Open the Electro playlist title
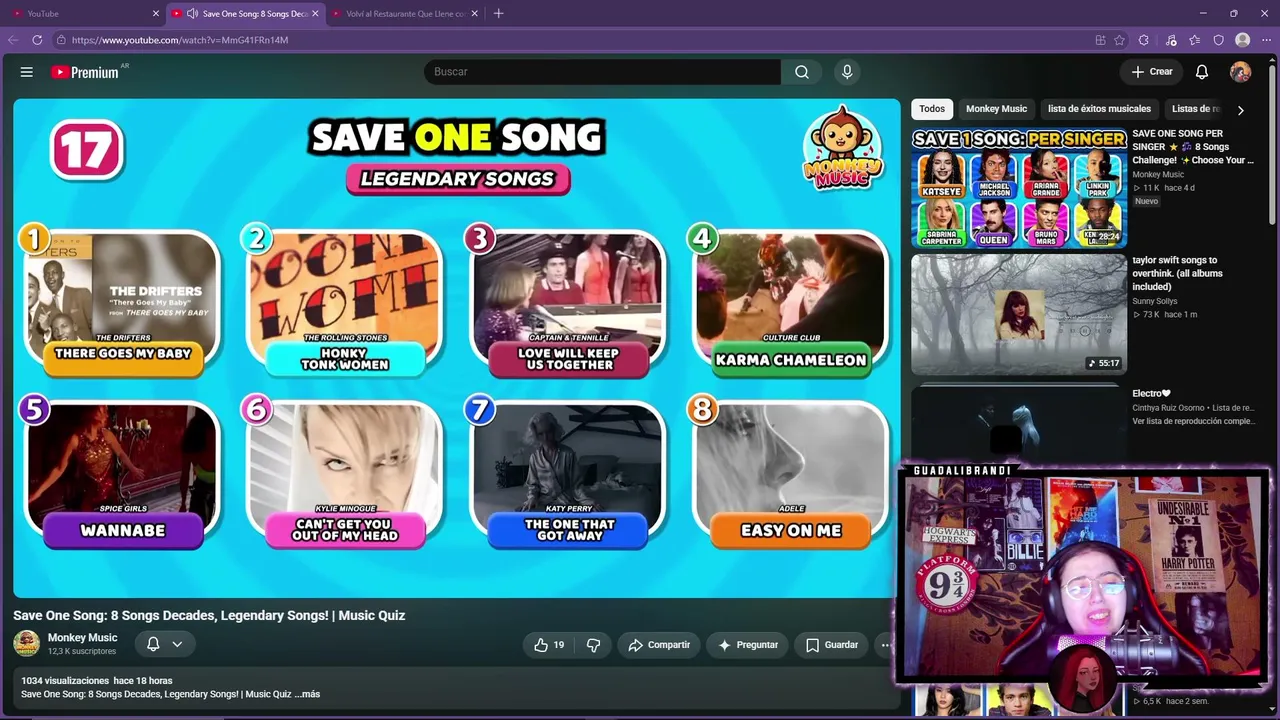 pyautogui.click(x=1151, y=394)
